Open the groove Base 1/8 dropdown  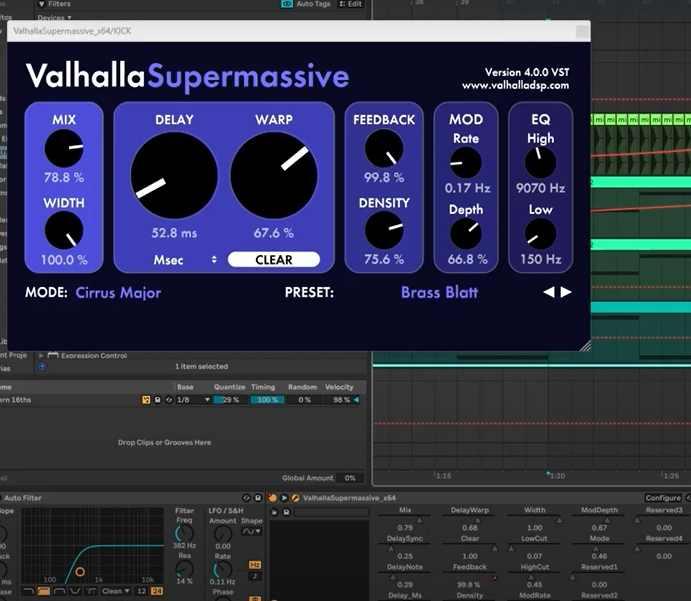click(194, 400)
